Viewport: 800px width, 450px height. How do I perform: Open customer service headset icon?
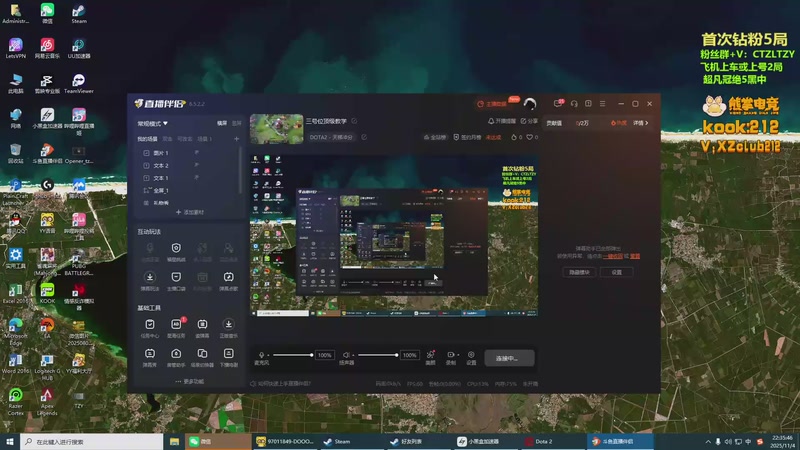click(574, 104)
